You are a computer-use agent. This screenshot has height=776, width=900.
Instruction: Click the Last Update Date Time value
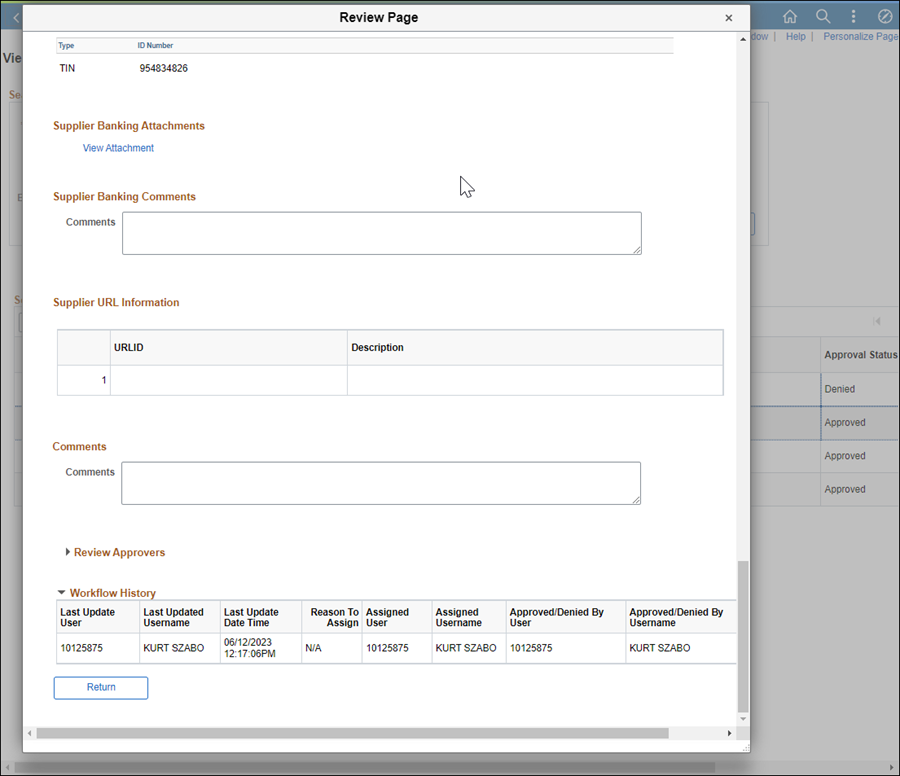(x=250, y=648)
